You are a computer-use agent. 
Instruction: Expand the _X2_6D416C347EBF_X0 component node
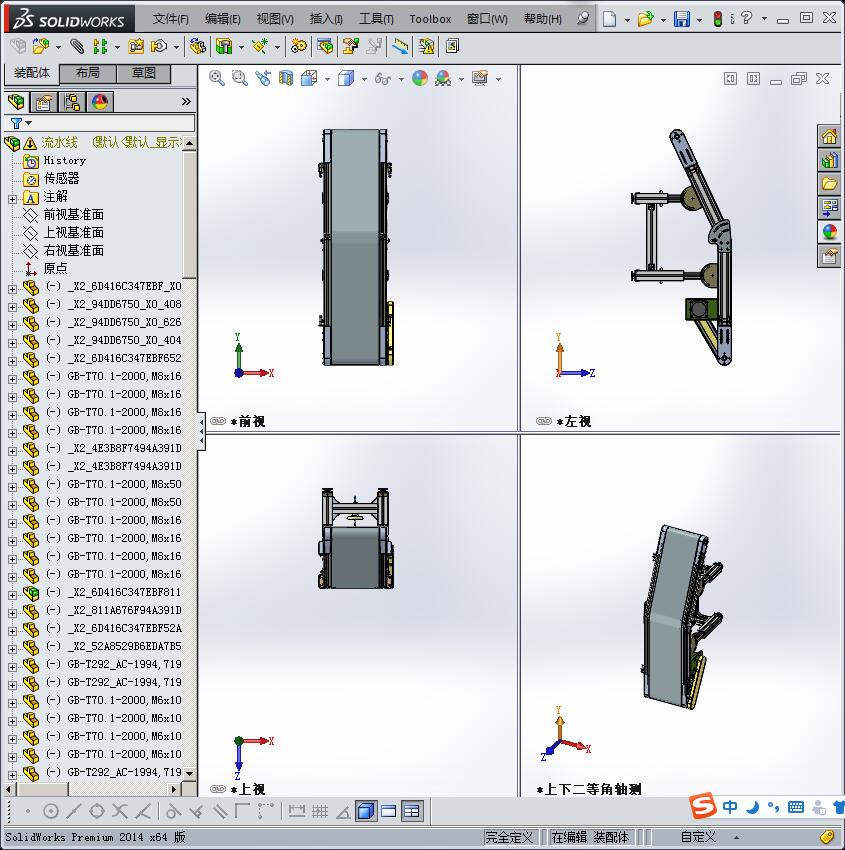(12, 289)
